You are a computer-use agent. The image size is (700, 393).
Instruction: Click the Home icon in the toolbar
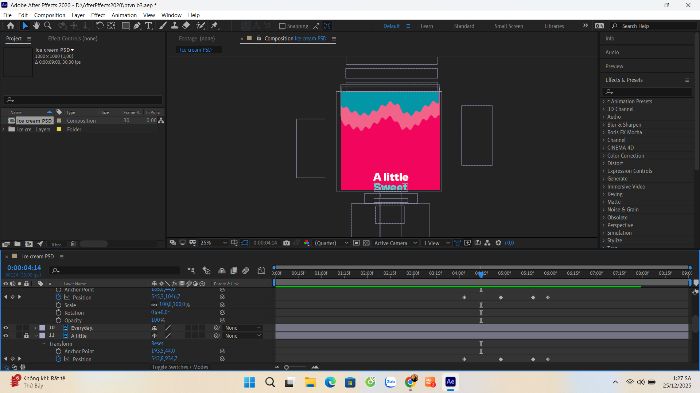10,26
